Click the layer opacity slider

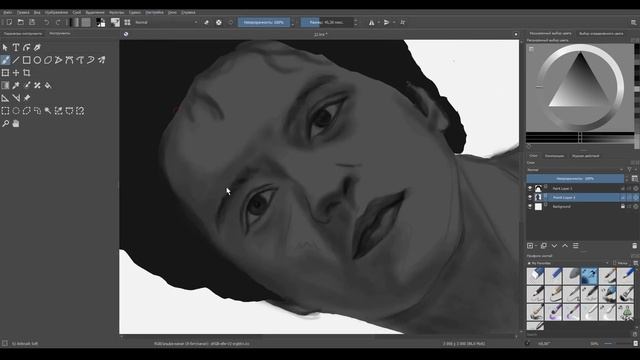click(575, 178)
